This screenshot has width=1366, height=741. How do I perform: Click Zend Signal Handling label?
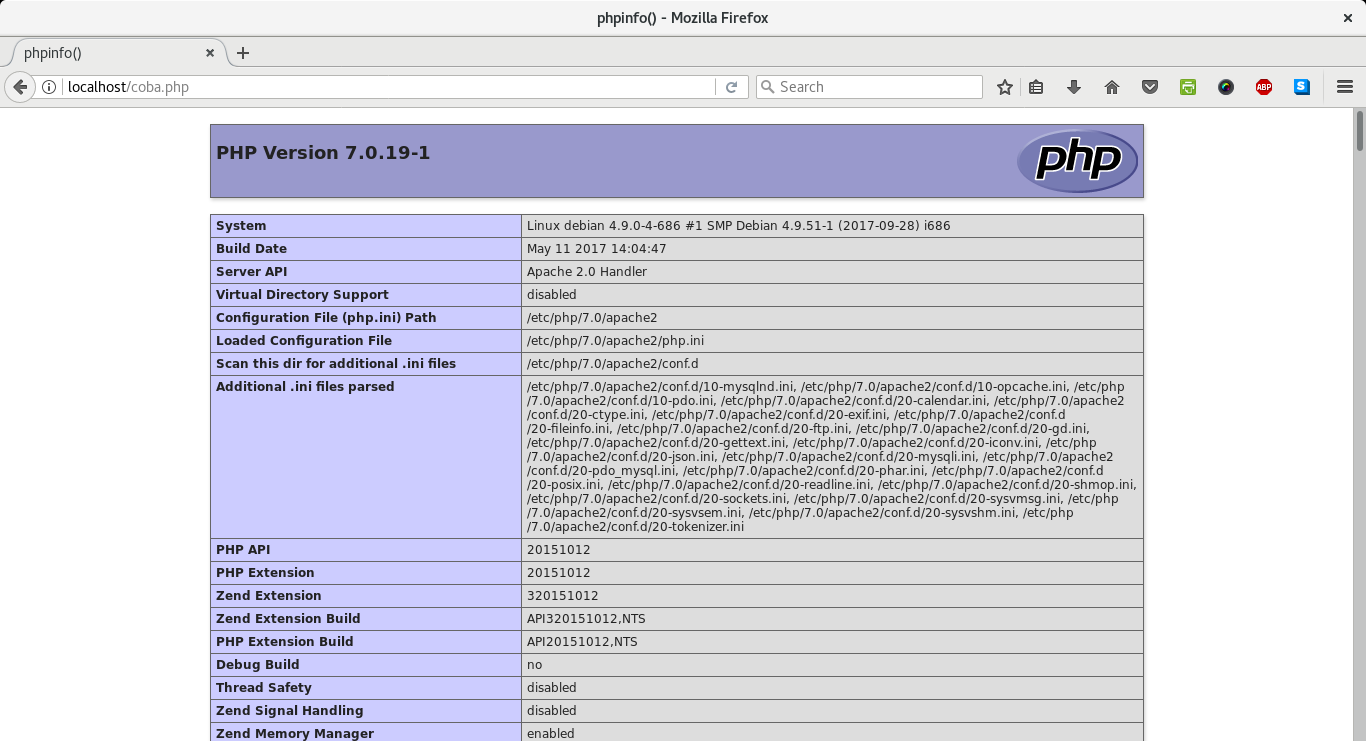pyautogui.click(x=289, y=711)
